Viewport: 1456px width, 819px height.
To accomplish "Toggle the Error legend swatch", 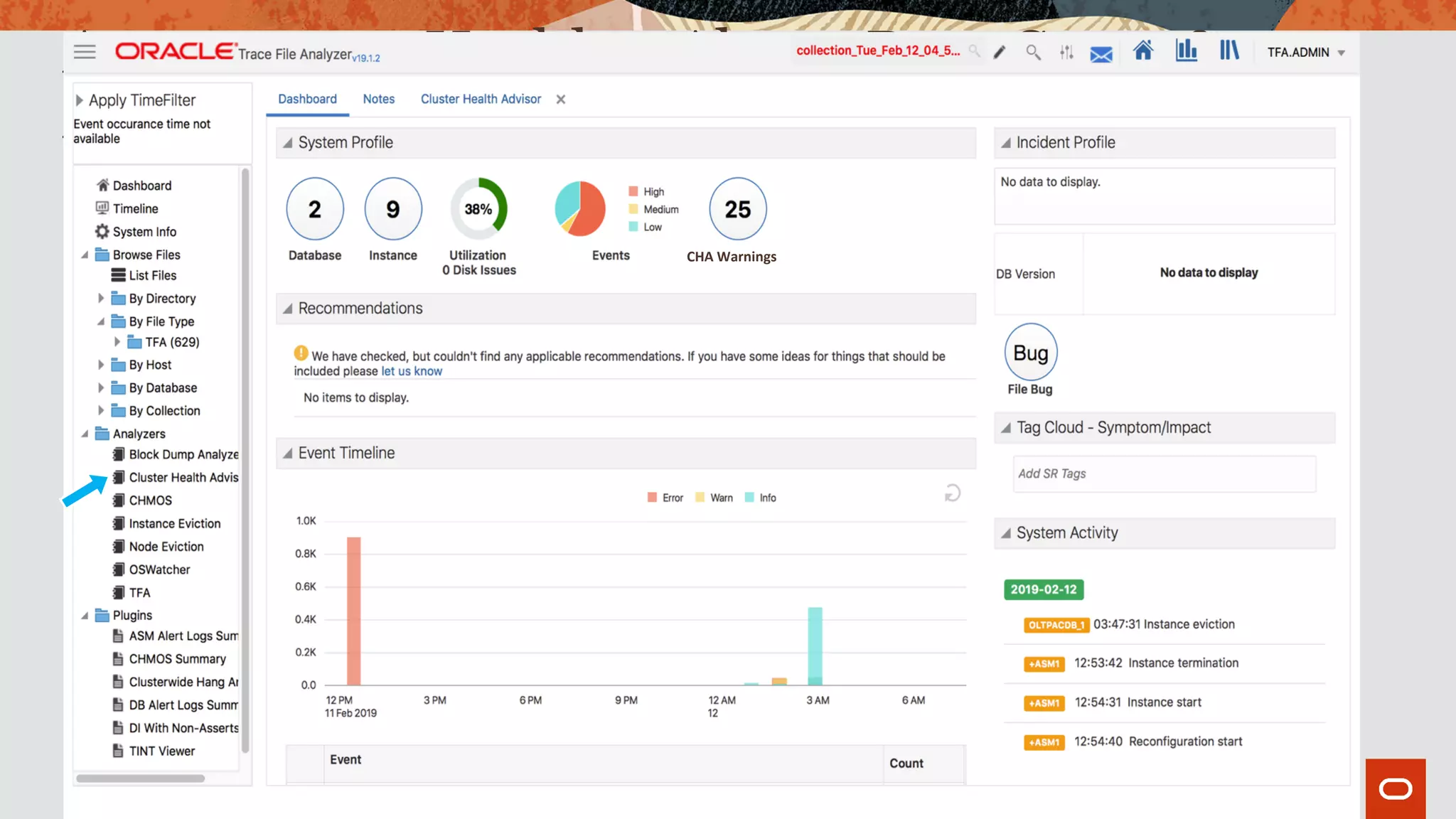I will (x=652, y=498).
